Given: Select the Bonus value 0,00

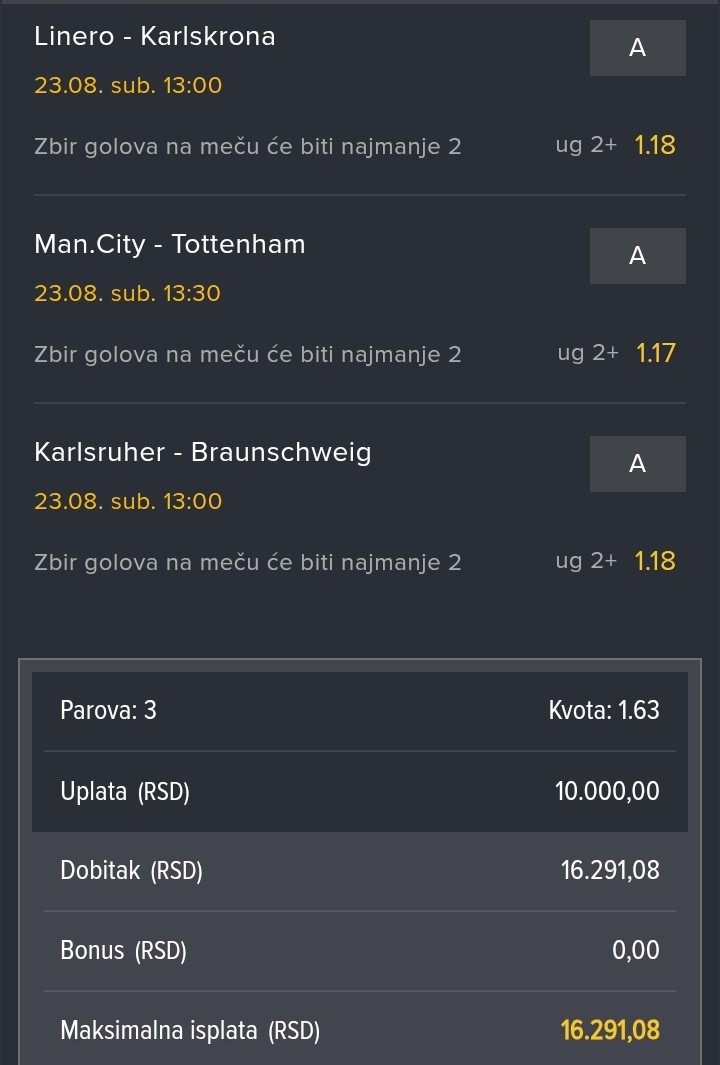Looking at the screenshot, I should pyautogui.click(x=636, y=950).
